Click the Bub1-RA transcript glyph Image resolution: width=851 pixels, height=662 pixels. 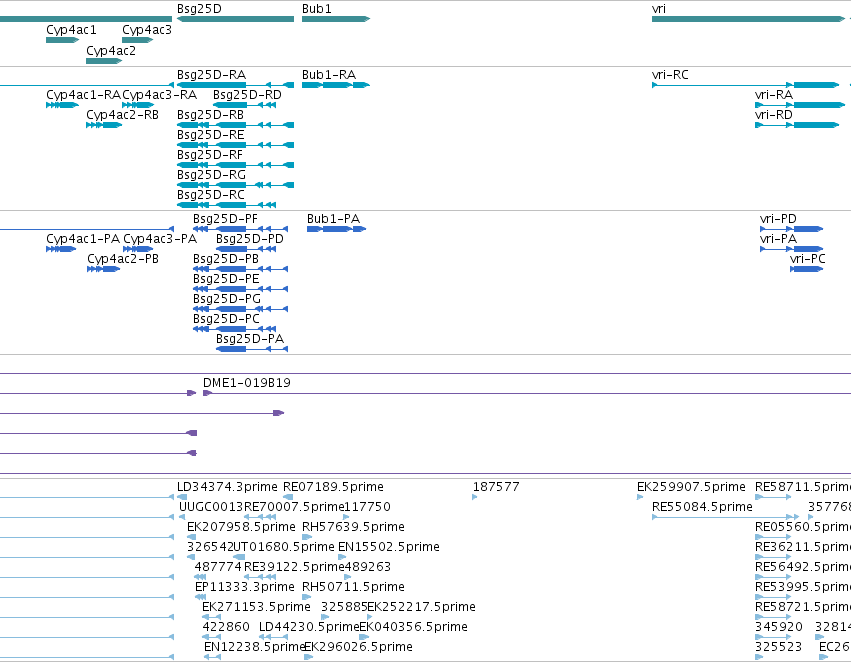coord(336,85)
